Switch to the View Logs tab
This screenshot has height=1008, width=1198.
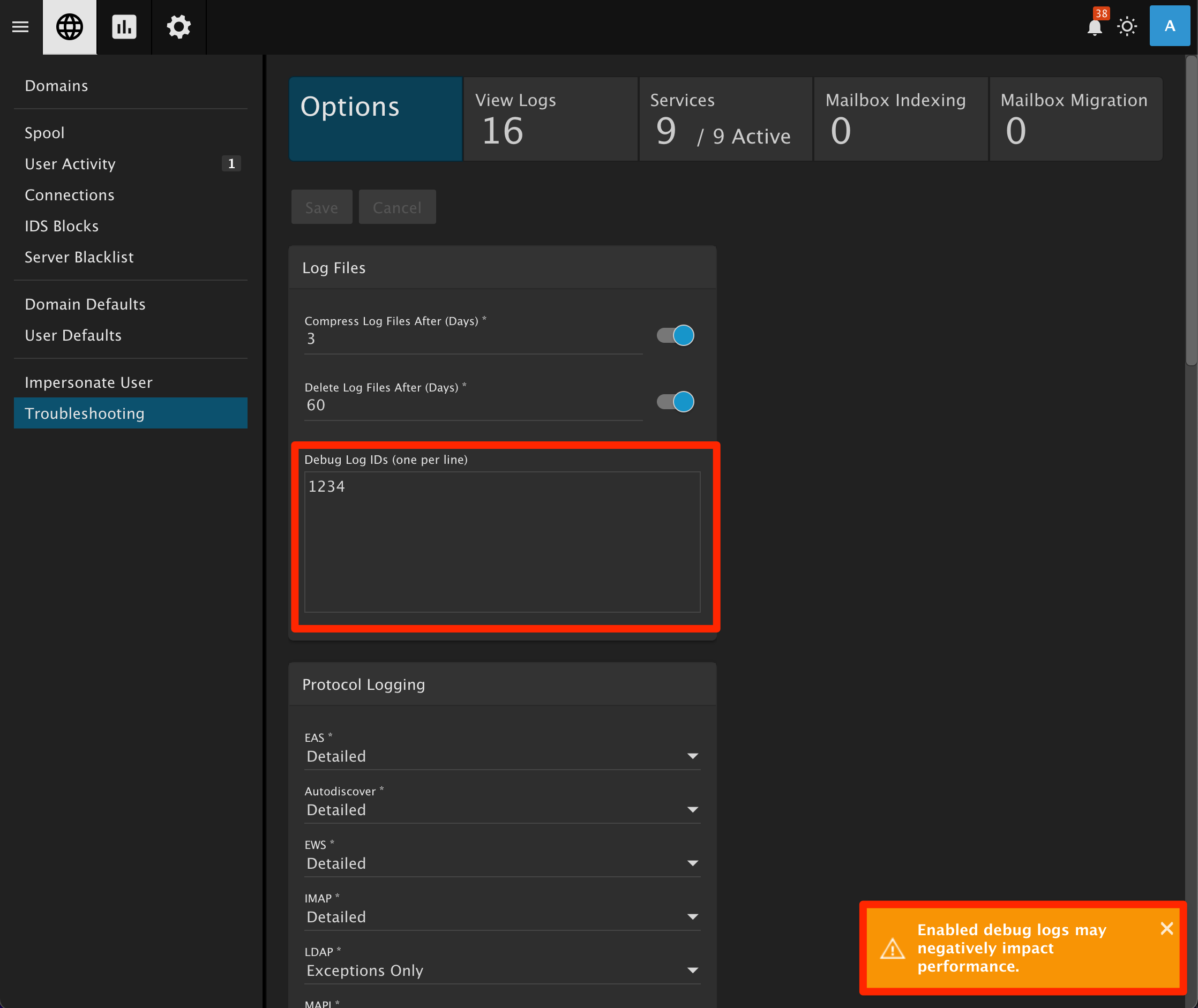[x=550, y=119]
